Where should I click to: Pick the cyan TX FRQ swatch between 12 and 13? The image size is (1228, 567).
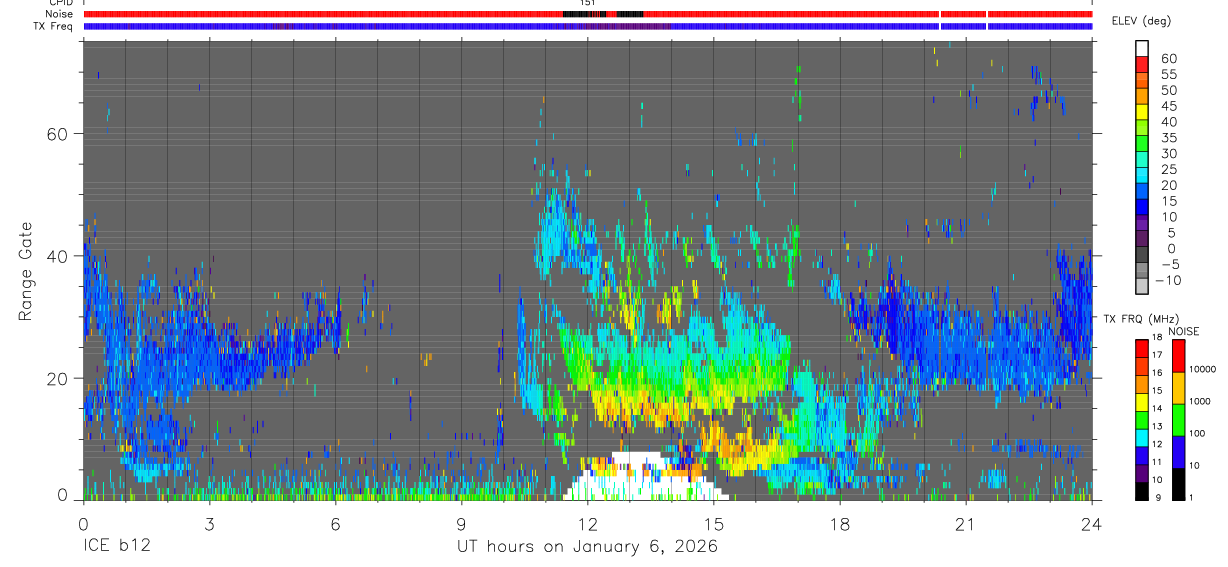pos(1142,437)
